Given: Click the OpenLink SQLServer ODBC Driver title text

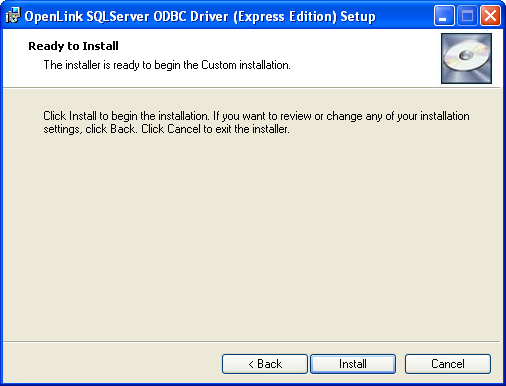Looking at the screenshot, I should point(200,16).
